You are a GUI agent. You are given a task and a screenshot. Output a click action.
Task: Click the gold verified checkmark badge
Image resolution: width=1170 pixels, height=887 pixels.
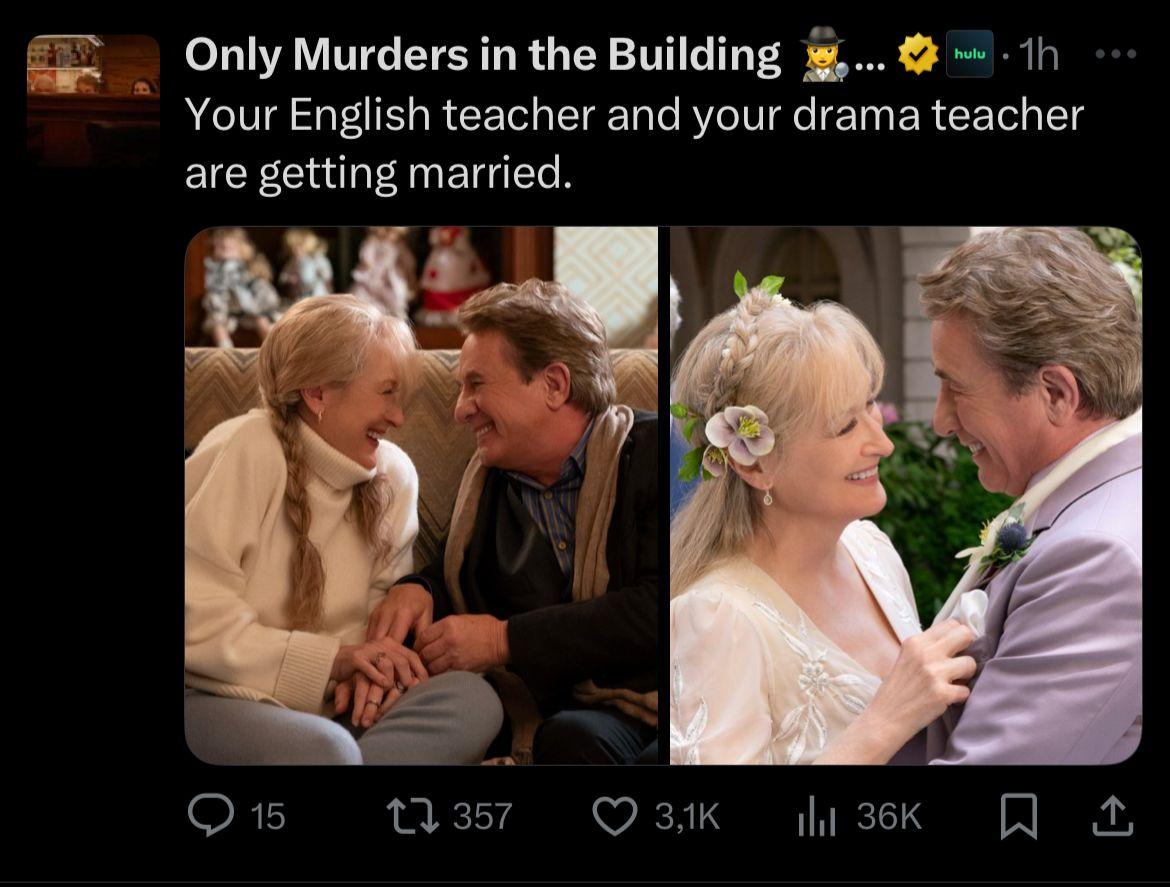tap(918, 54)
